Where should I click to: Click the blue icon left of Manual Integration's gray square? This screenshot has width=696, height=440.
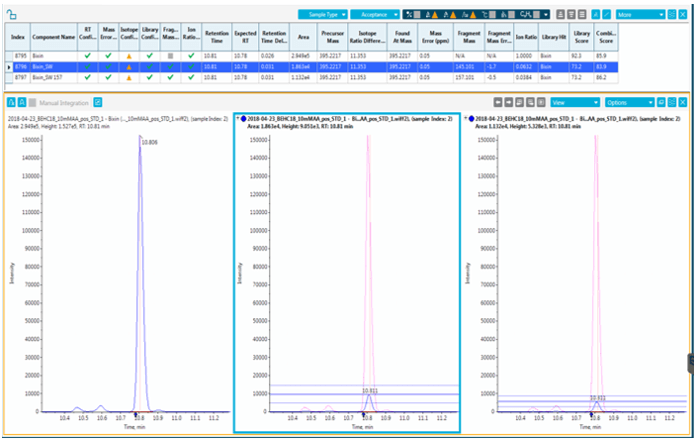point(22,103)
